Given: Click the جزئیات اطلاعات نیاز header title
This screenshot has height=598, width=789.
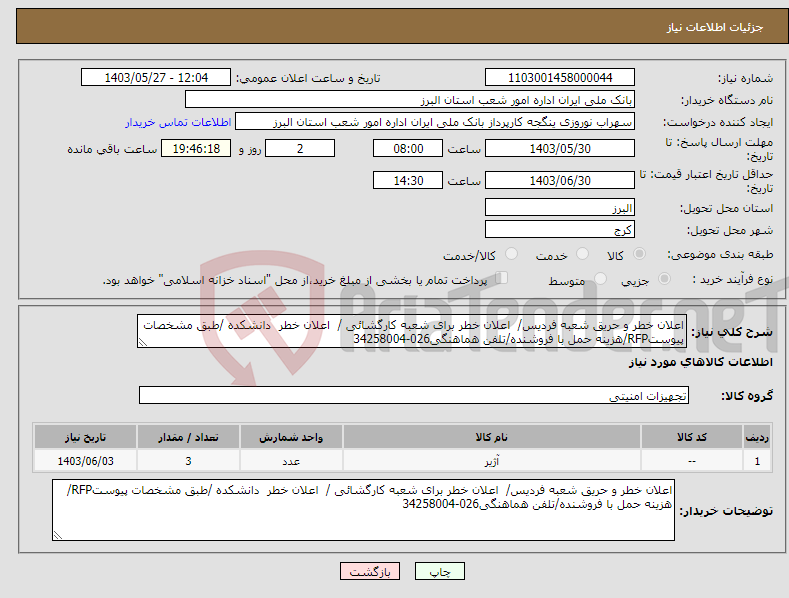Looking at the screenshot, I should (715, 27).
